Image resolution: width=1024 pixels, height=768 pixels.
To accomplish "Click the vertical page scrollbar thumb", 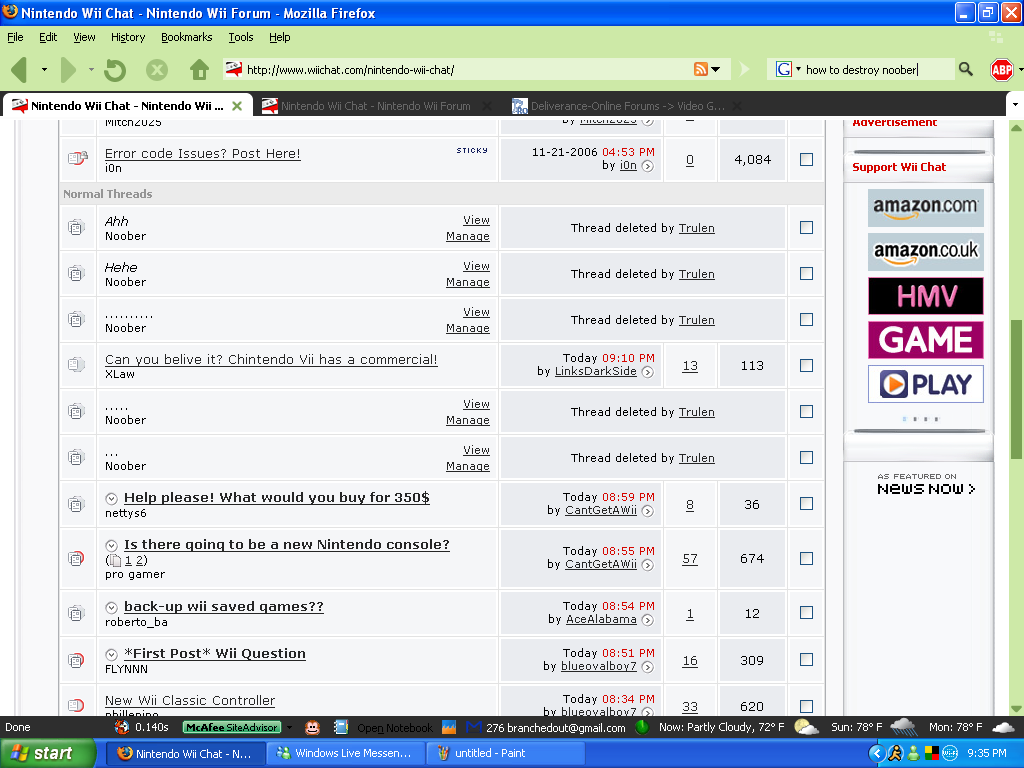I will (1016, 389).
